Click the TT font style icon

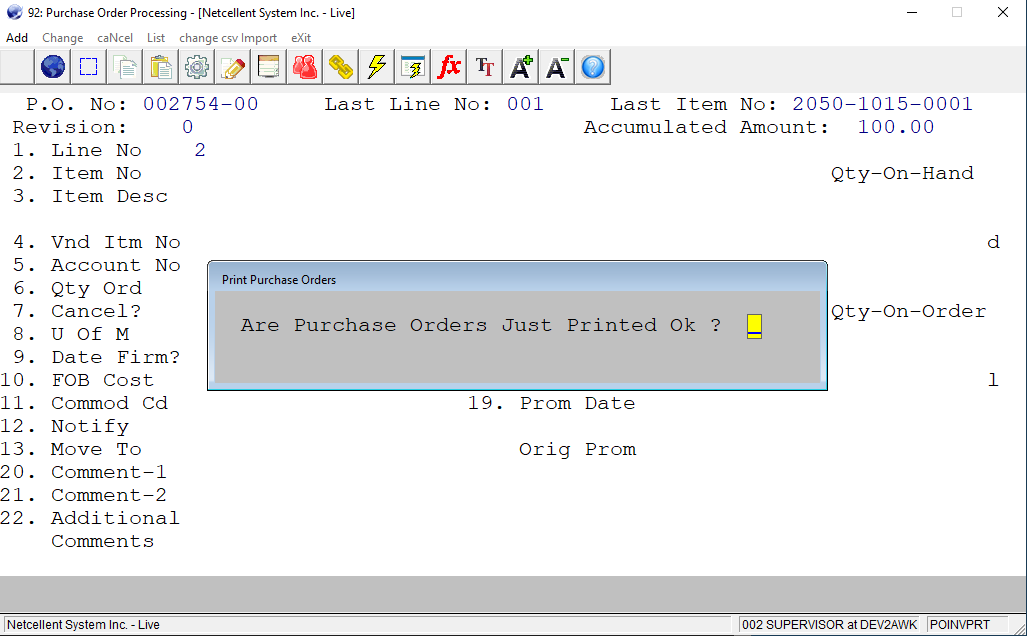pyautogui.click(x=485, y=67)
